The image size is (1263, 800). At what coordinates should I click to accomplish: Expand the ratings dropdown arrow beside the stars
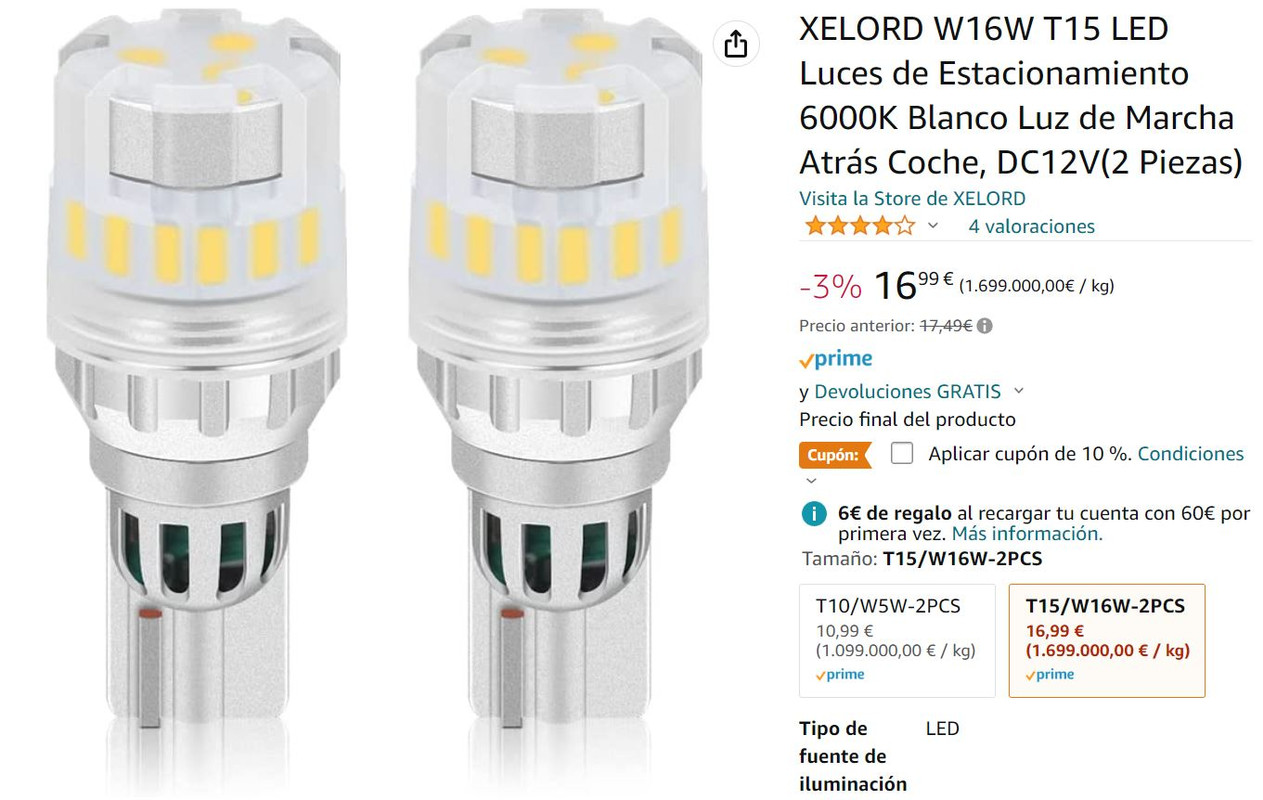pyautogui.click(x=933, y=226)
